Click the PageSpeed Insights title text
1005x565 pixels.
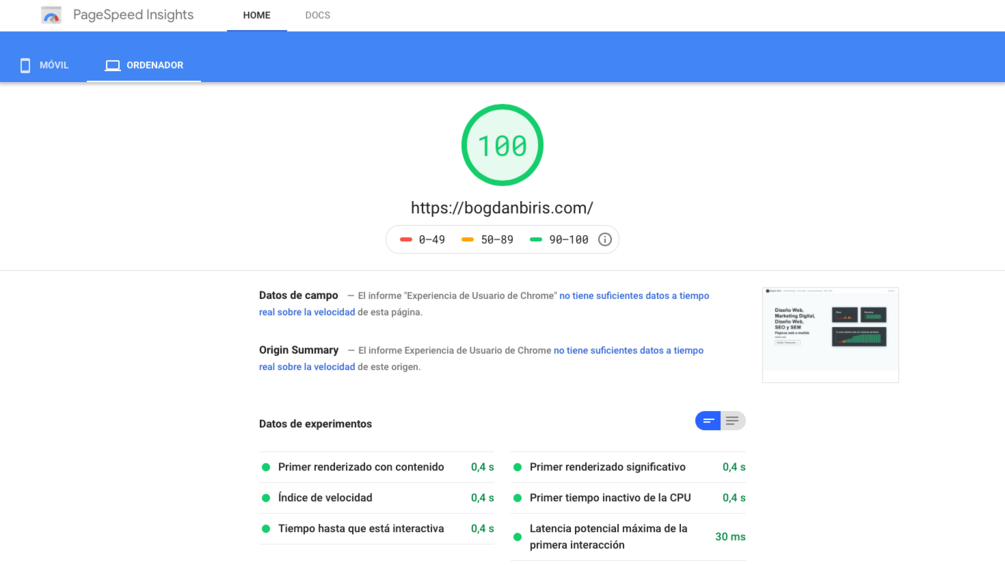click(133, 15)
